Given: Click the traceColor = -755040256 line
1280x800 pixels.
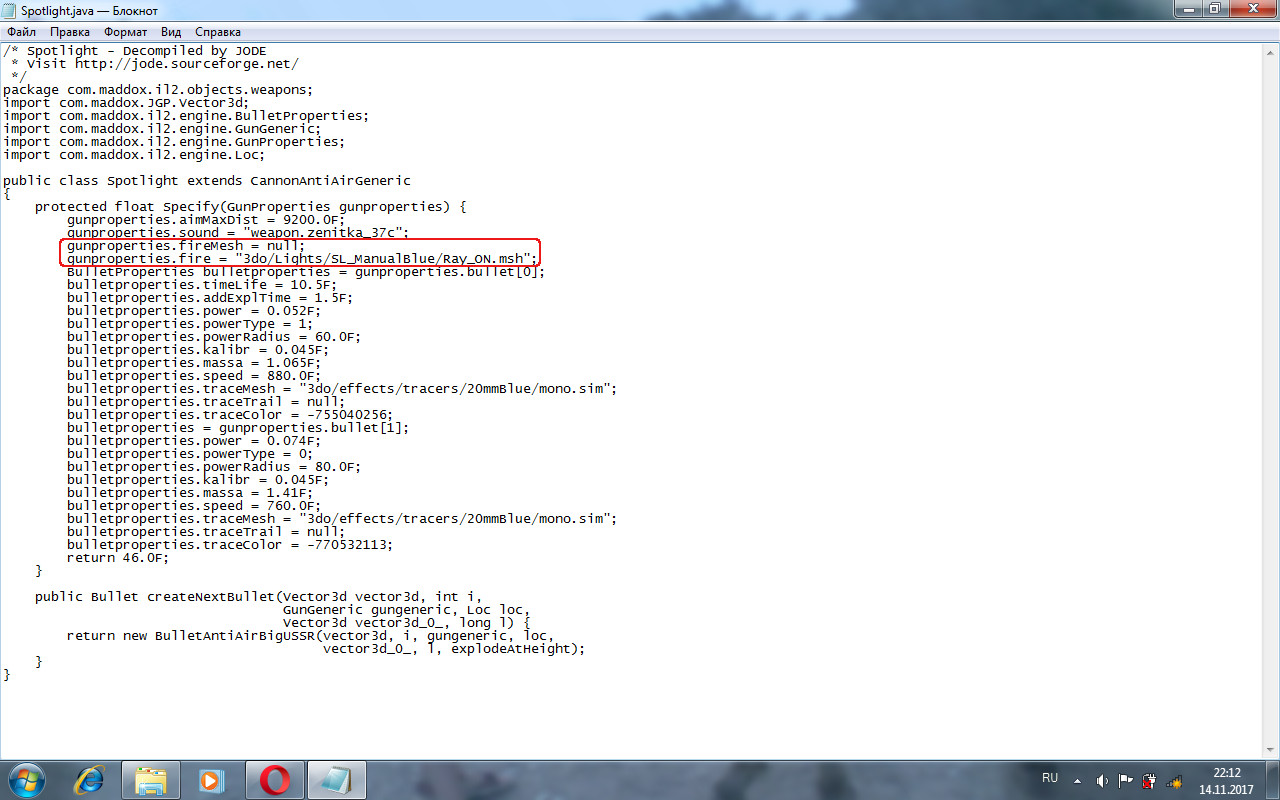Looking at the screenshot, I should pyautogui.click(x=229, y=415).
